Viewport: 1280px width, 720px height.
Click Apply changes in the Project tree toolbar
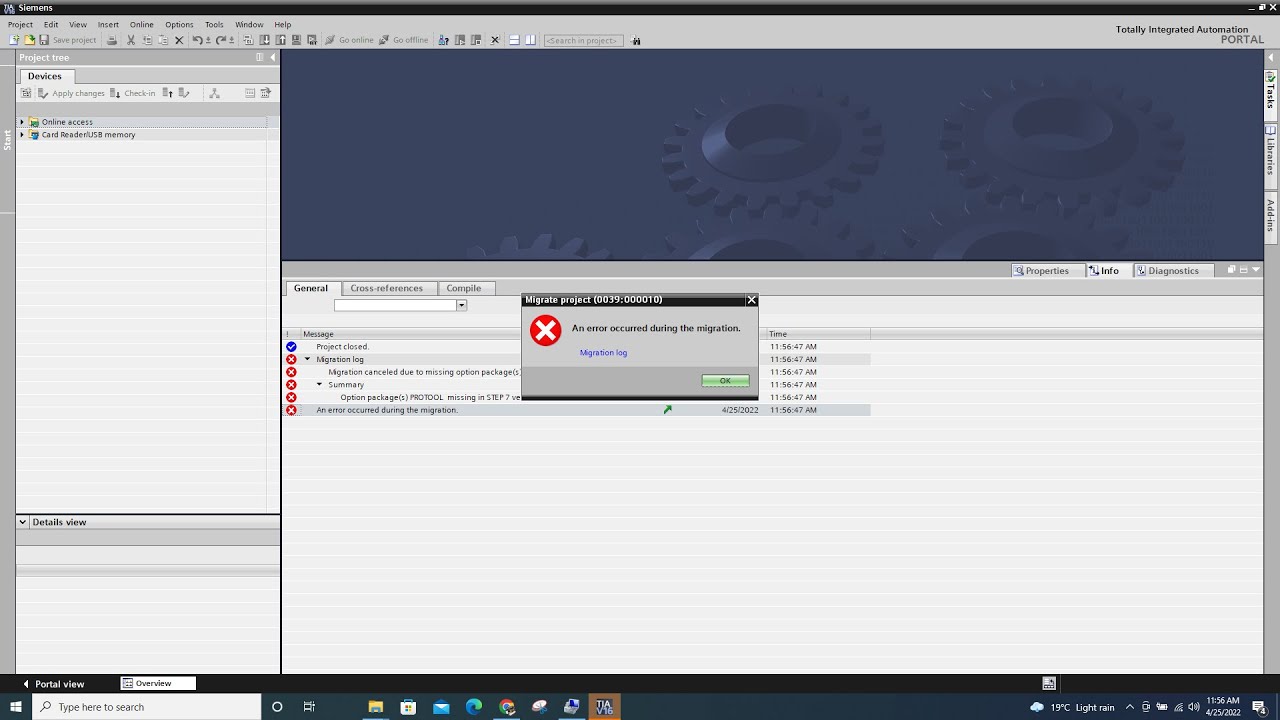coord(71,93)
